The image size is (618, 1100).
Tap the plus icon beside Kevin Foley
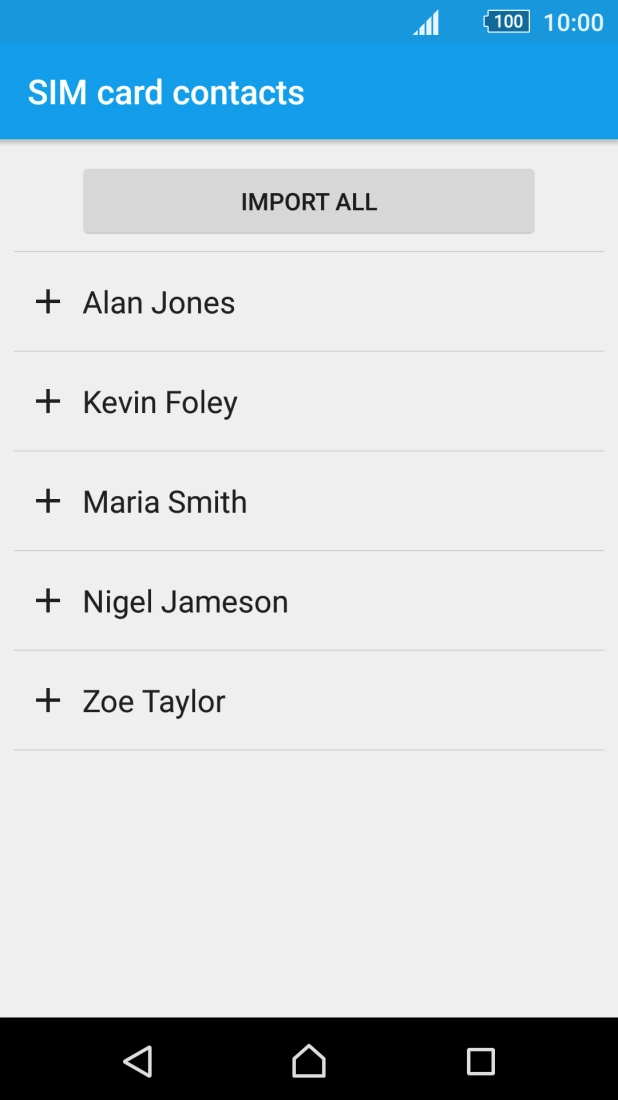48,402
